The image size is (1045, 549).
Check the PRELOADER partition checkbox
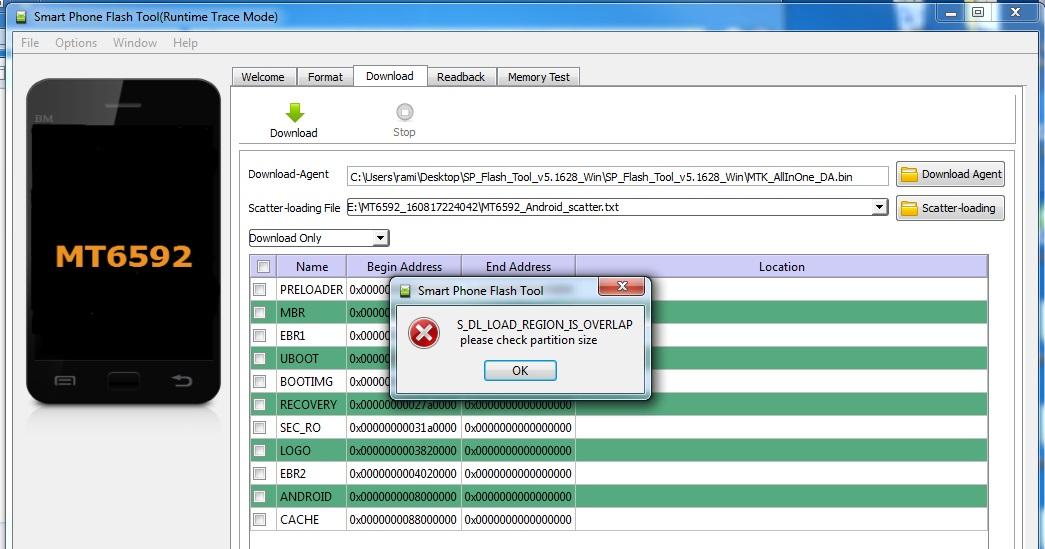pos(259,289)
